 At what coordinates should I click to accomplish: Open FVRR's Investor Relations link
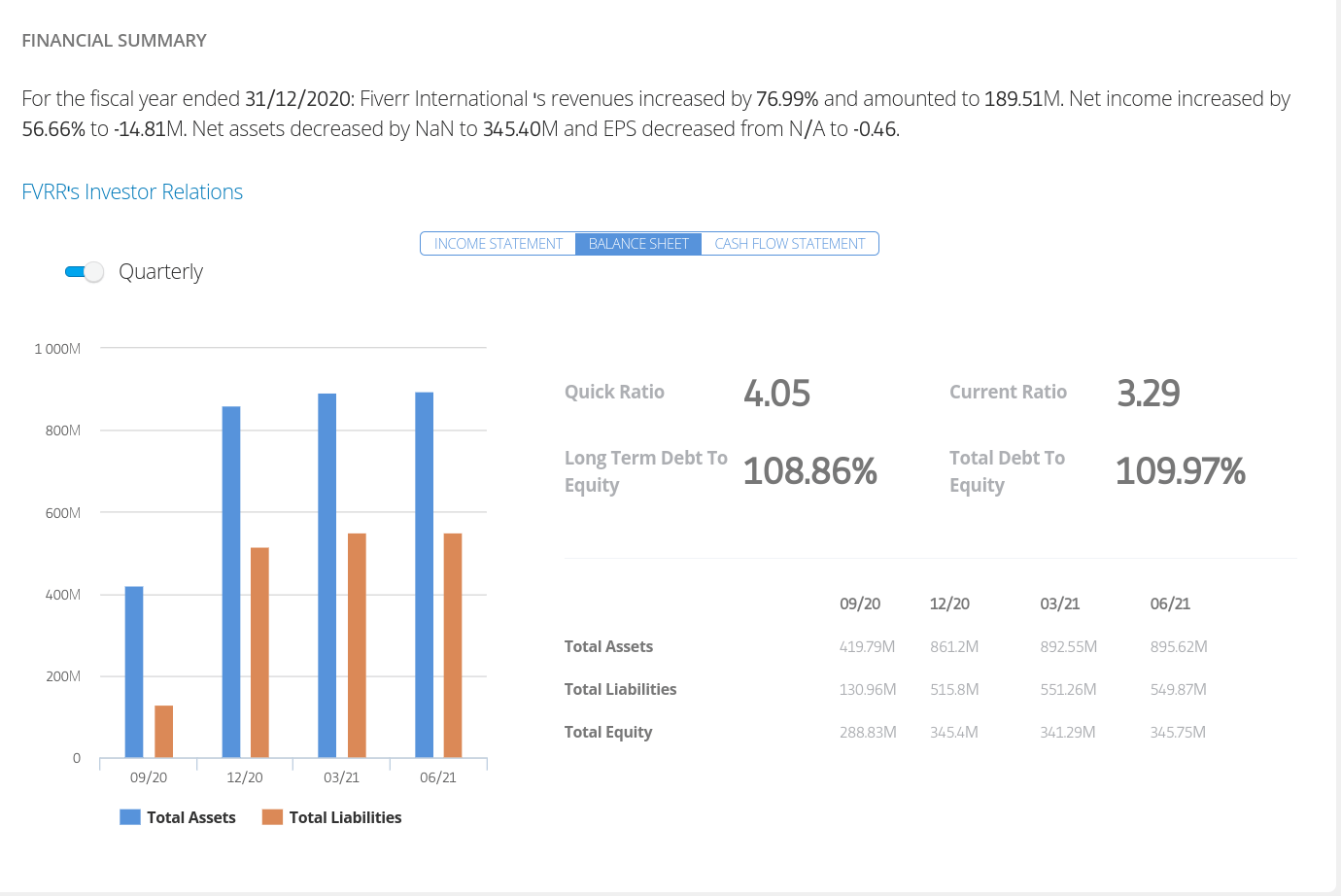tap(132, 191)
